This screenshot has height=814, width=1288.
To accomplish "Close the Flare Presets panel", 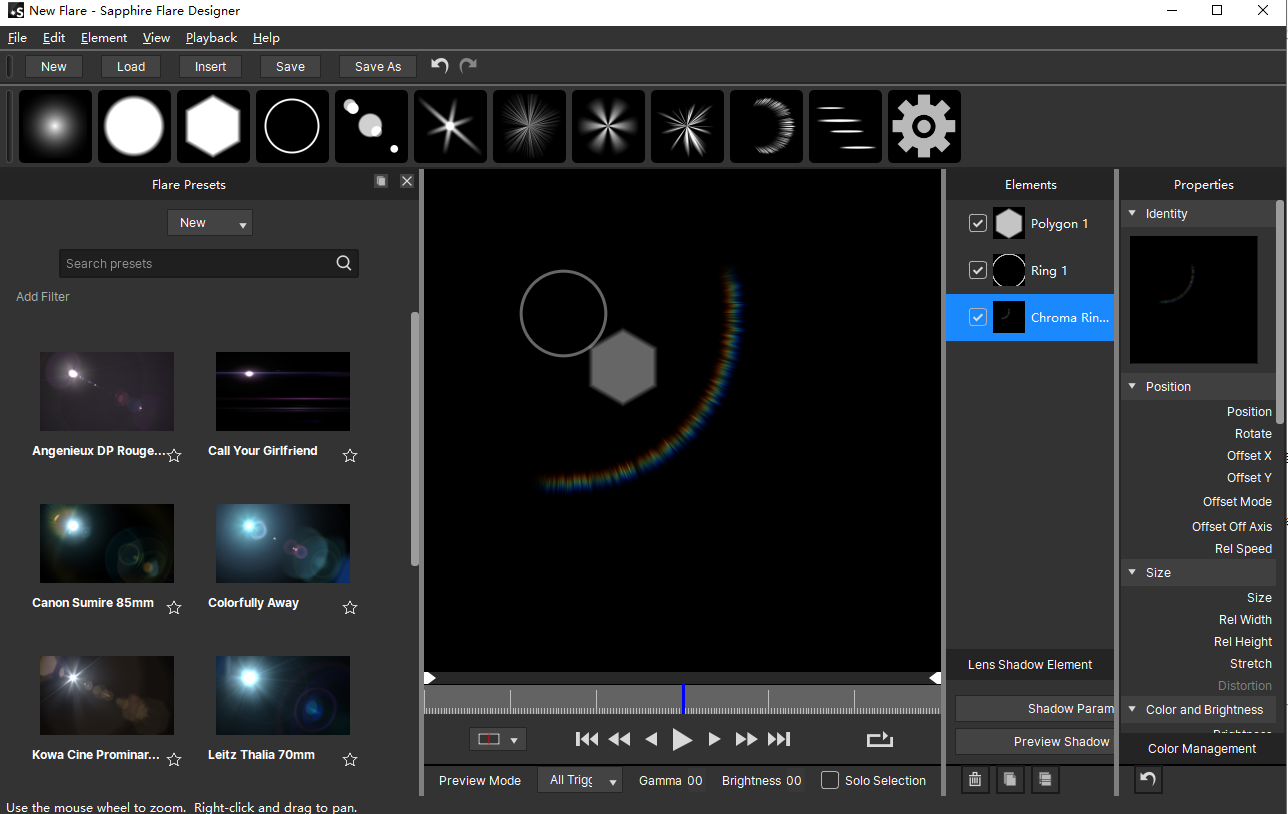I will (x=407, y=181).
